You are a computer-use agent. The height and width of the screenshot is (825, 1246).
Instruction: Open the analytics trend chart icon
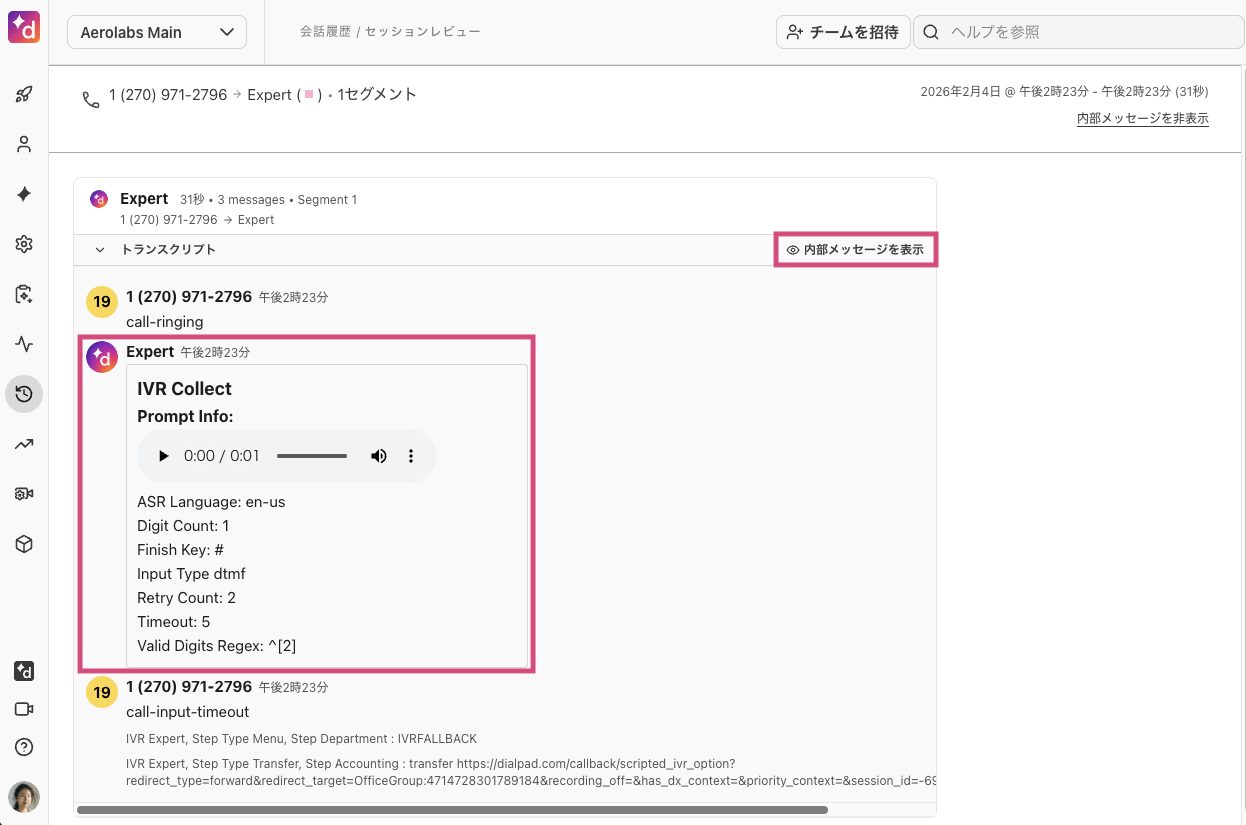[x=24, y=443]
